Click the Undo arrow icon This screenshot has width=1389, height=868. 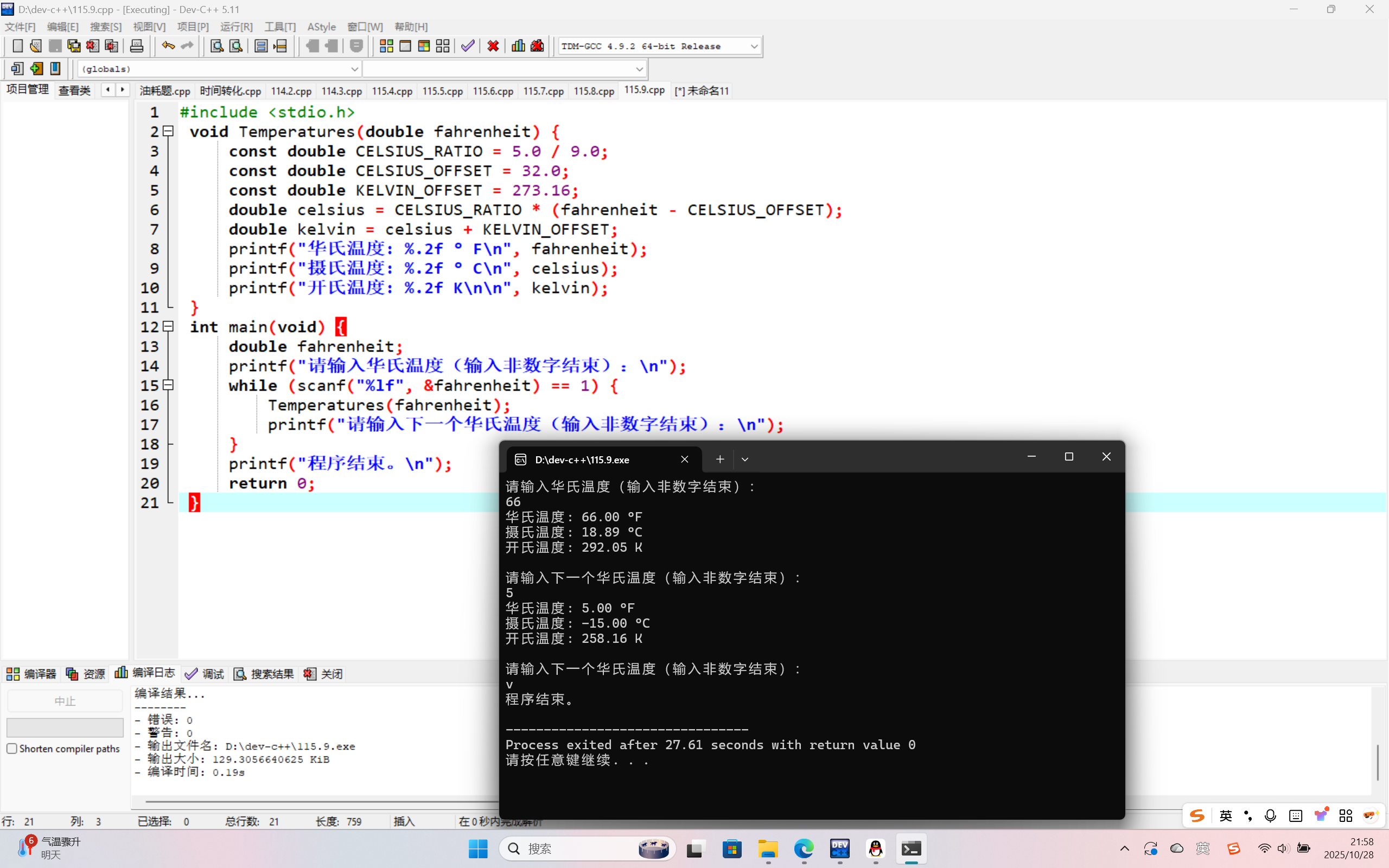click(x=168, y=46)
